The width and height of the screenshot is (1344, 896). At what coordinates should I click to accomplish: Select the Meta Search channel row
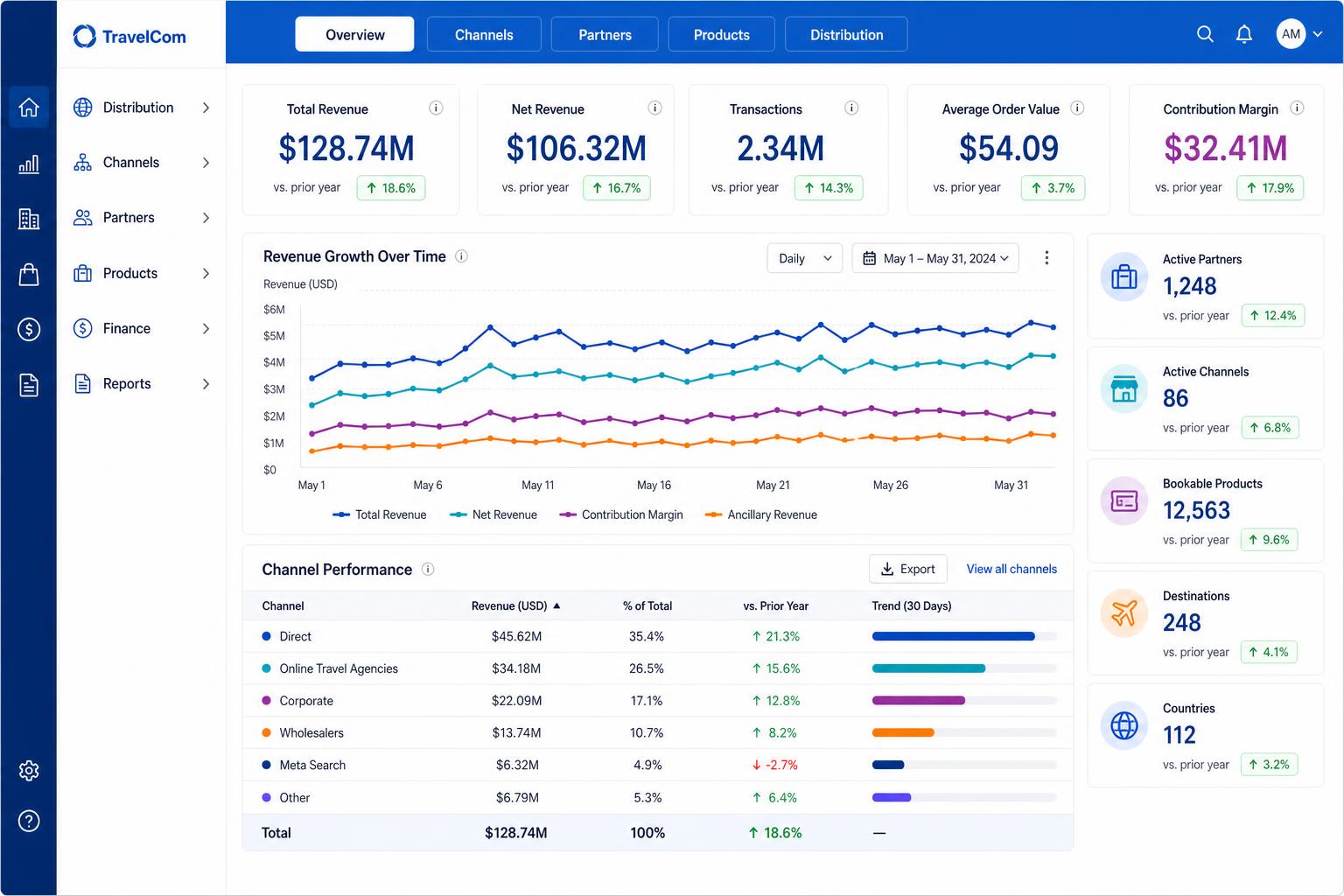pyautogui.click(x=658, y=765)
